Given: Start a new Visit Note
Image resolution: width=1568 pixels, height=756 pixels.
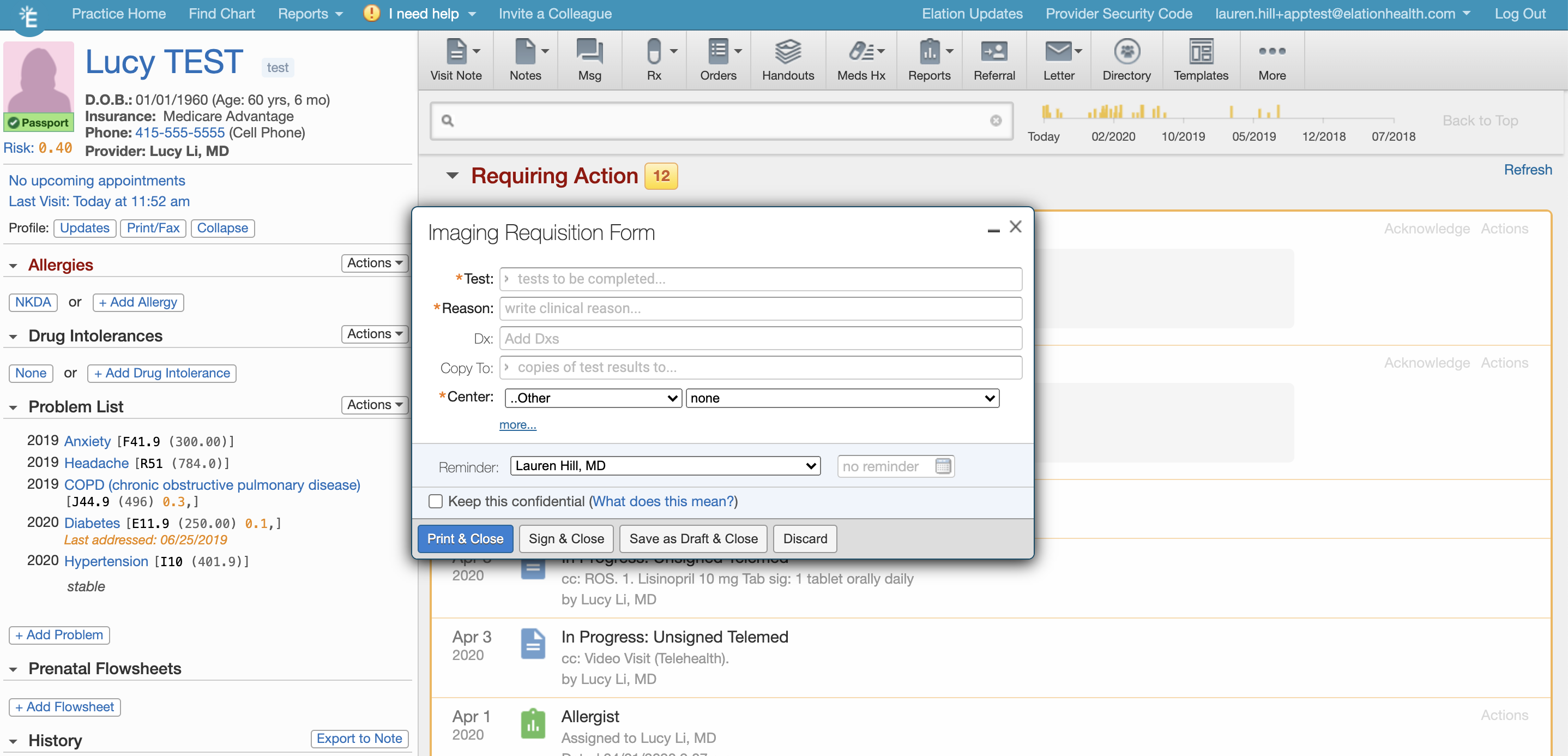Looking at the screenshot, I should point(455,59).
